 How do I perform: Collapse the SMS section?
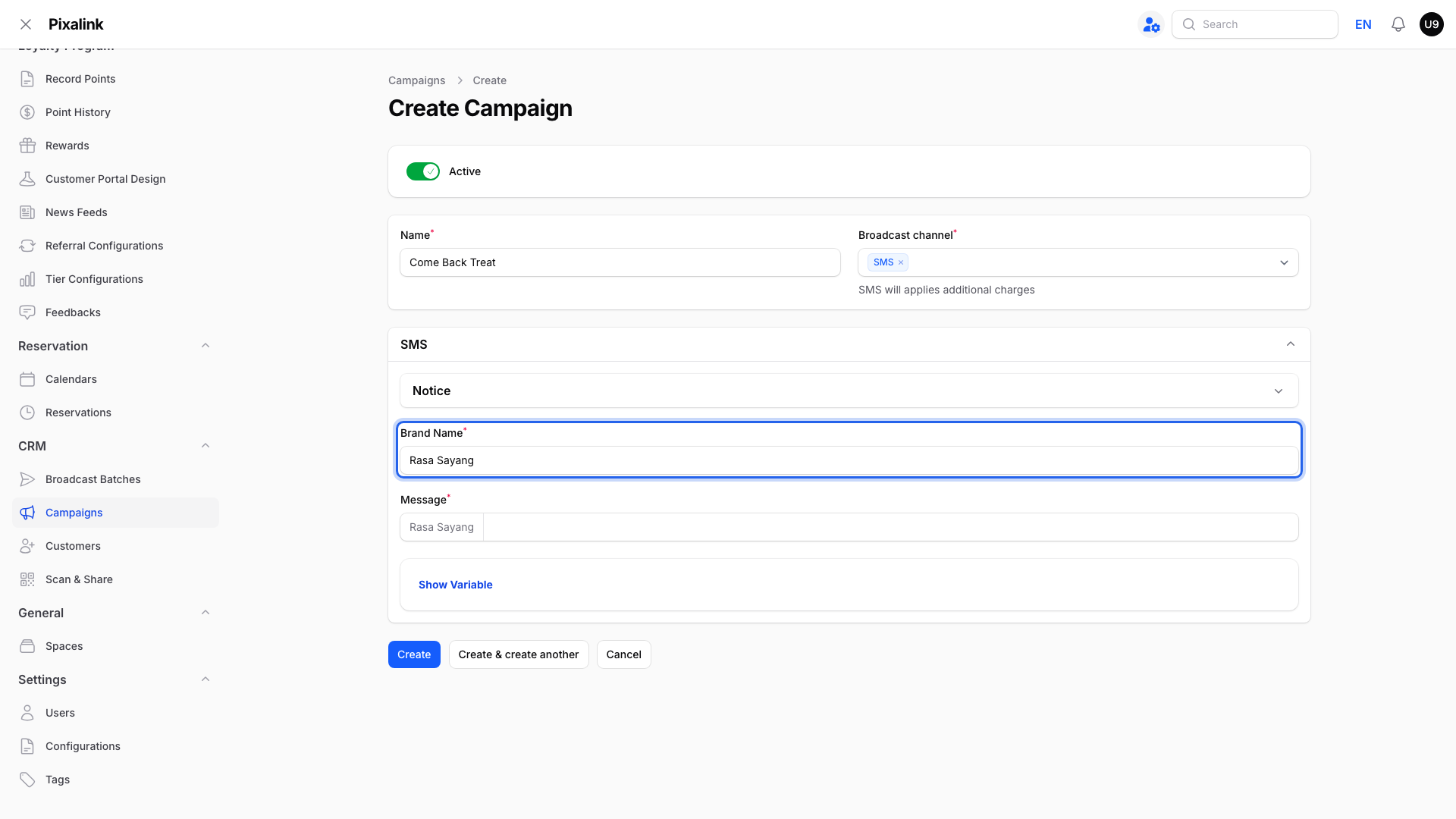pyautogui.click(x=1291, y=344)
